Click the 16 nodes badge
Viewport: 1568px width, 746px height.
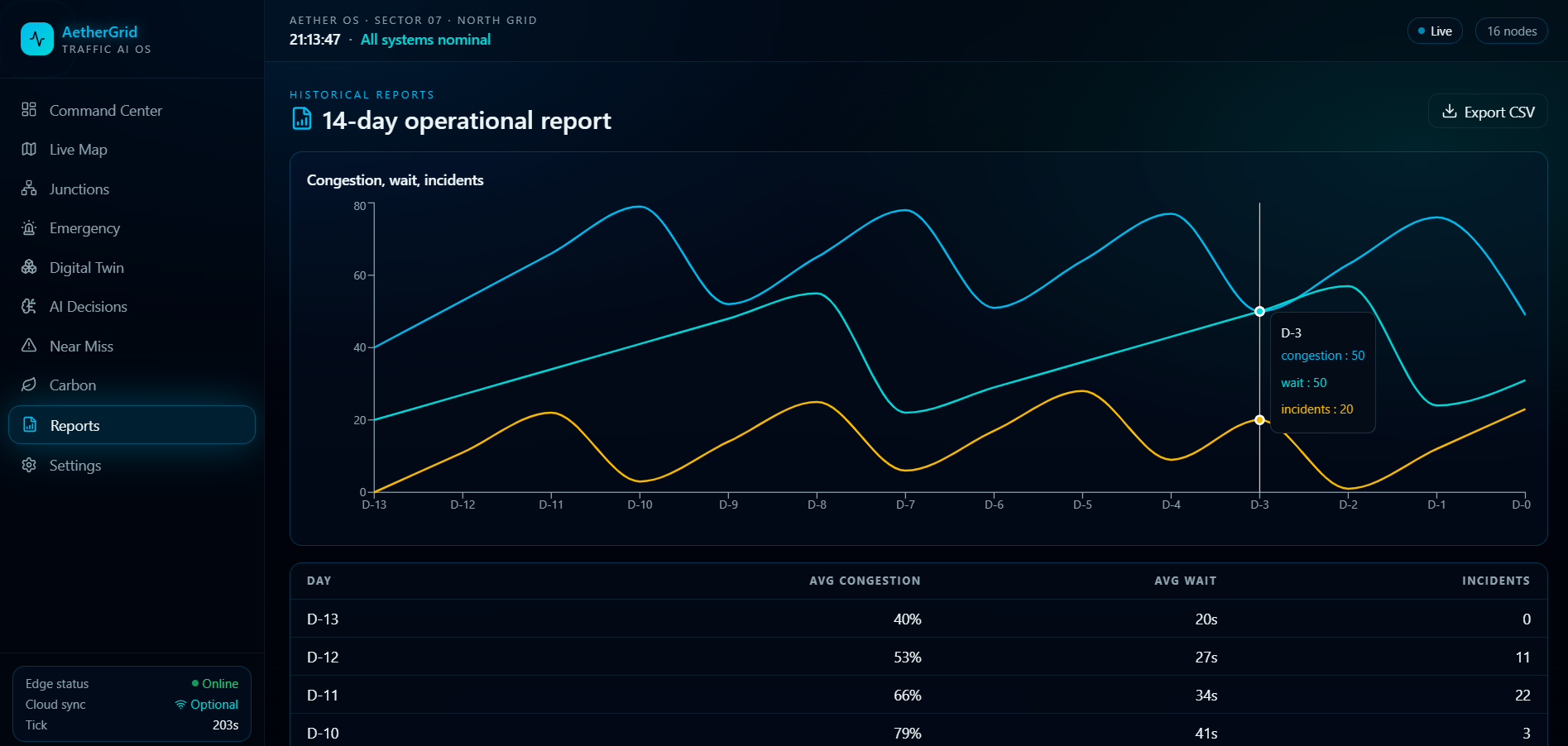tap(1511, 31)
